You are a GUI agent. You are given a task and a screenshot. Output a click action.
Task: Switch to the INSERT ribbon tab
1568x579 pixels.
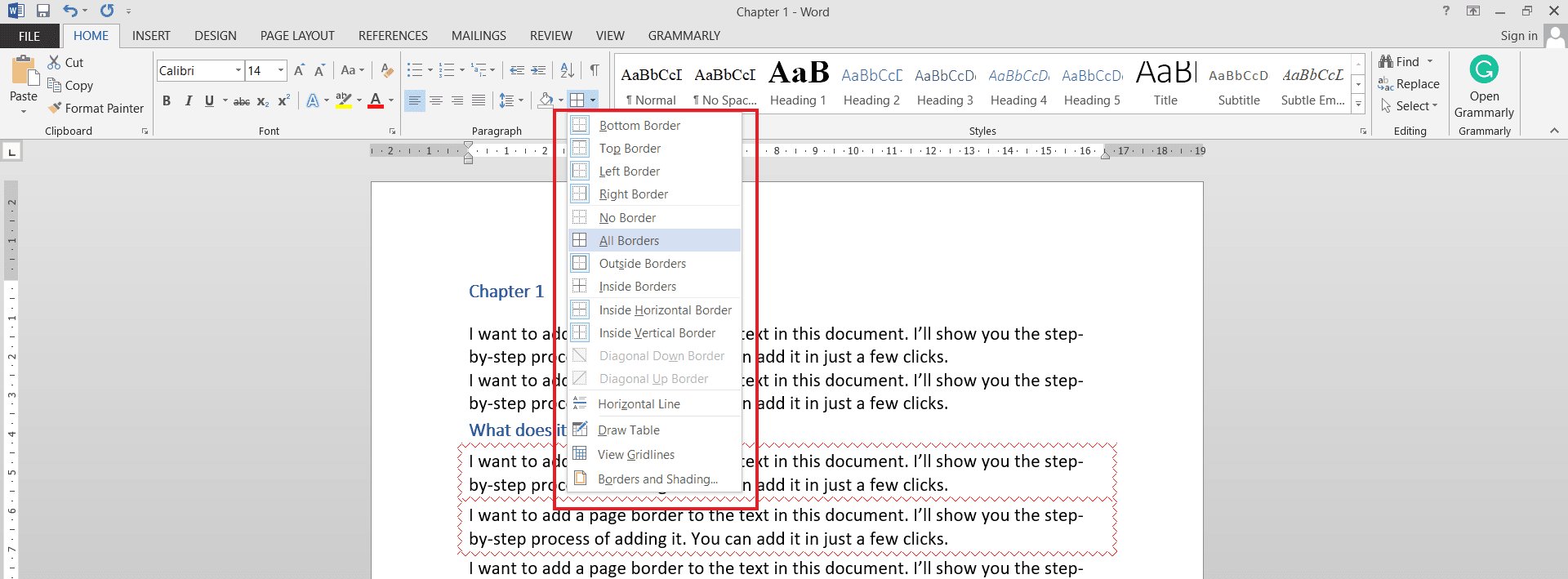tap(151, 35)
